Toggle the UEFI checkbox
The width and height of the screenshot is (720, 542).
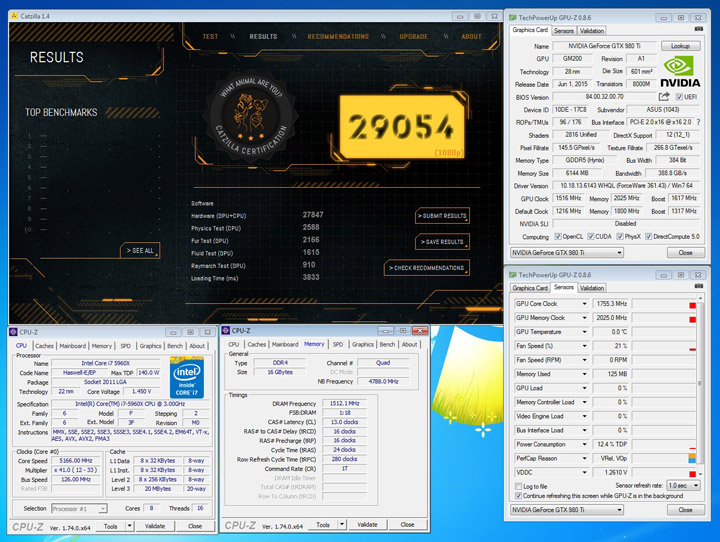coord(679,97)
